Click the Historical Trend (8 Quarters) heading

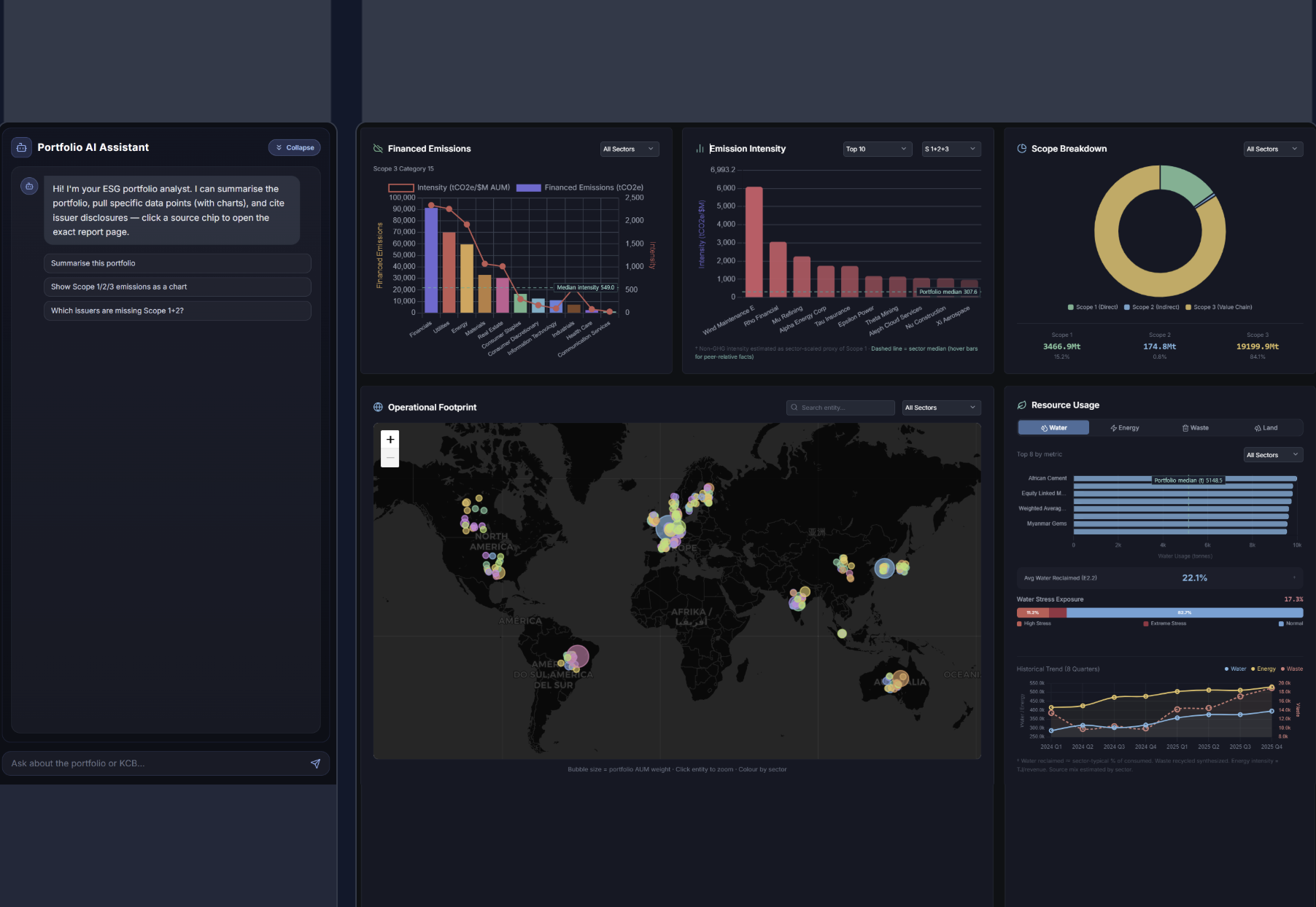point(1058,669)
